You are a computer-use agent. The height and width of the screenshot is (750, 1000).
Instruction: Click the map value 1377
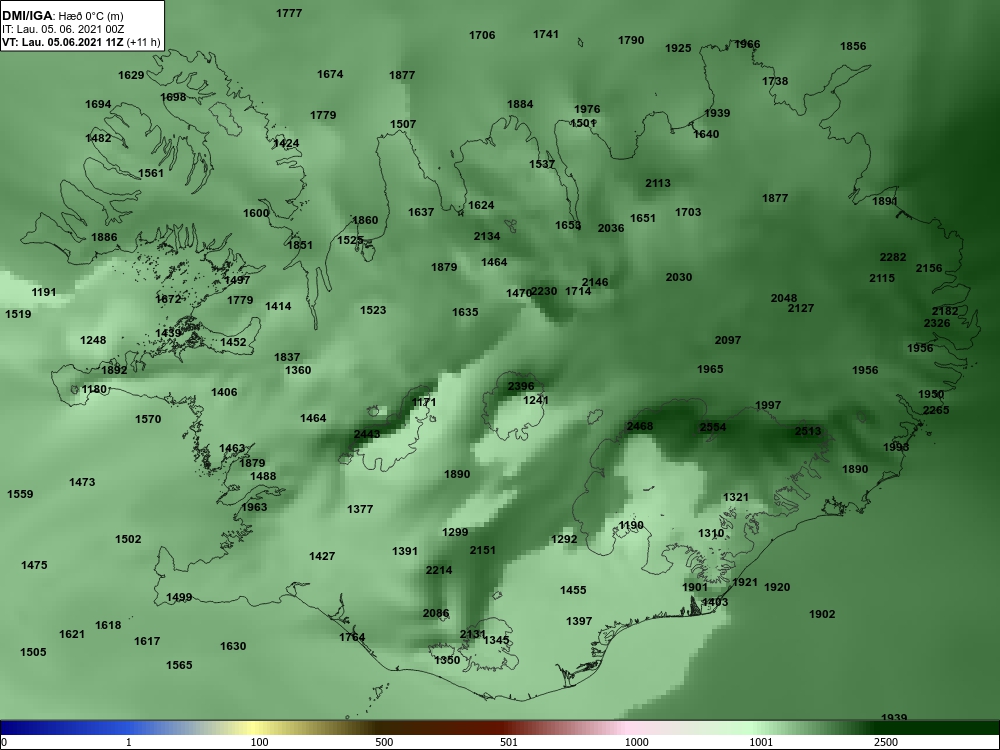(x=360, y=509)
